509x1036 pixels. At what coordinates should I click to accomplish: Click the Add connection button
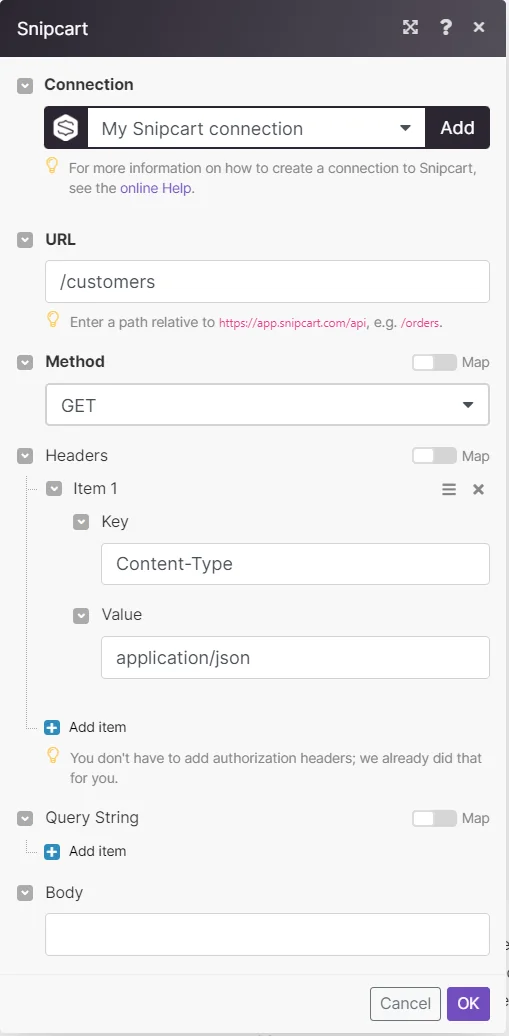tap(457, 128)
